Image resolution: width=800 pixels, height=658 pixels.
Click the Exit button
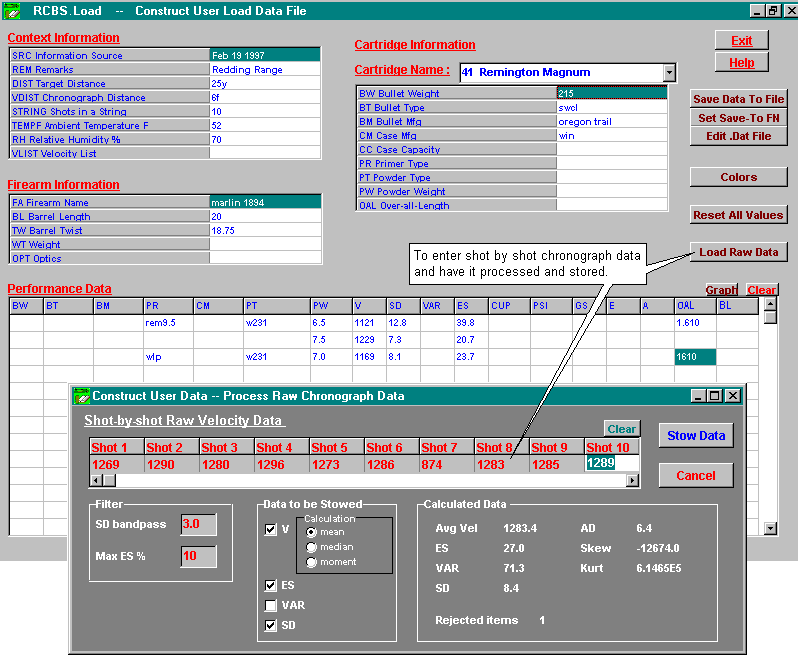(x=741, y=41)
